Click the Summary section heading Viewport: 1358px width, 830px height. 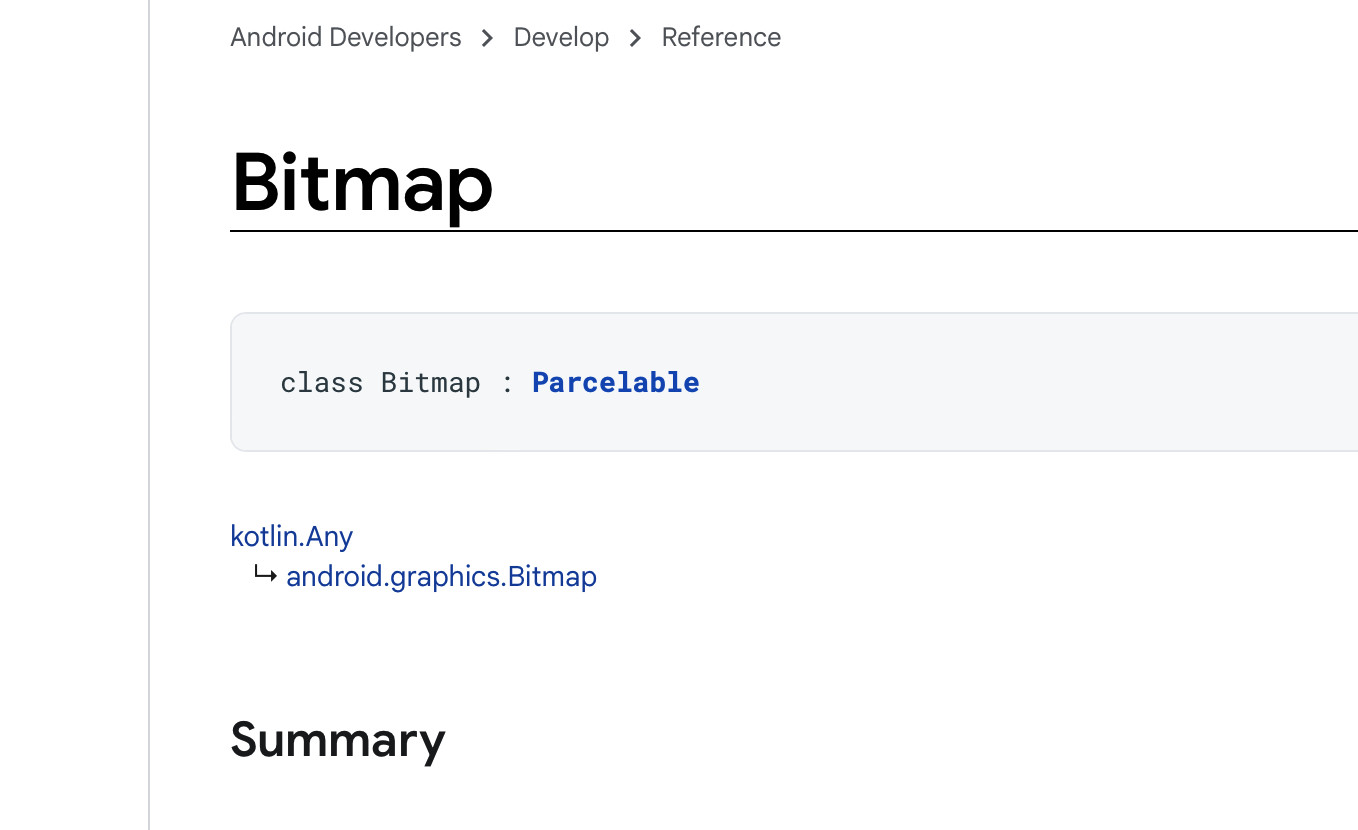coord(338,740)
